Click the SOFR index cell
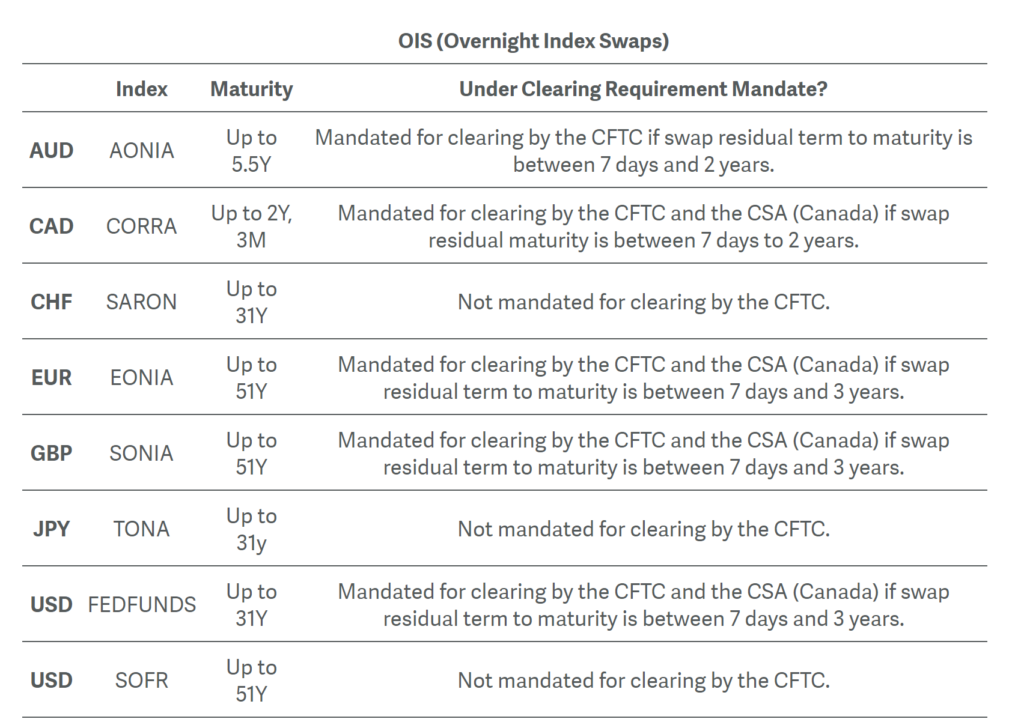 [141, 680]
